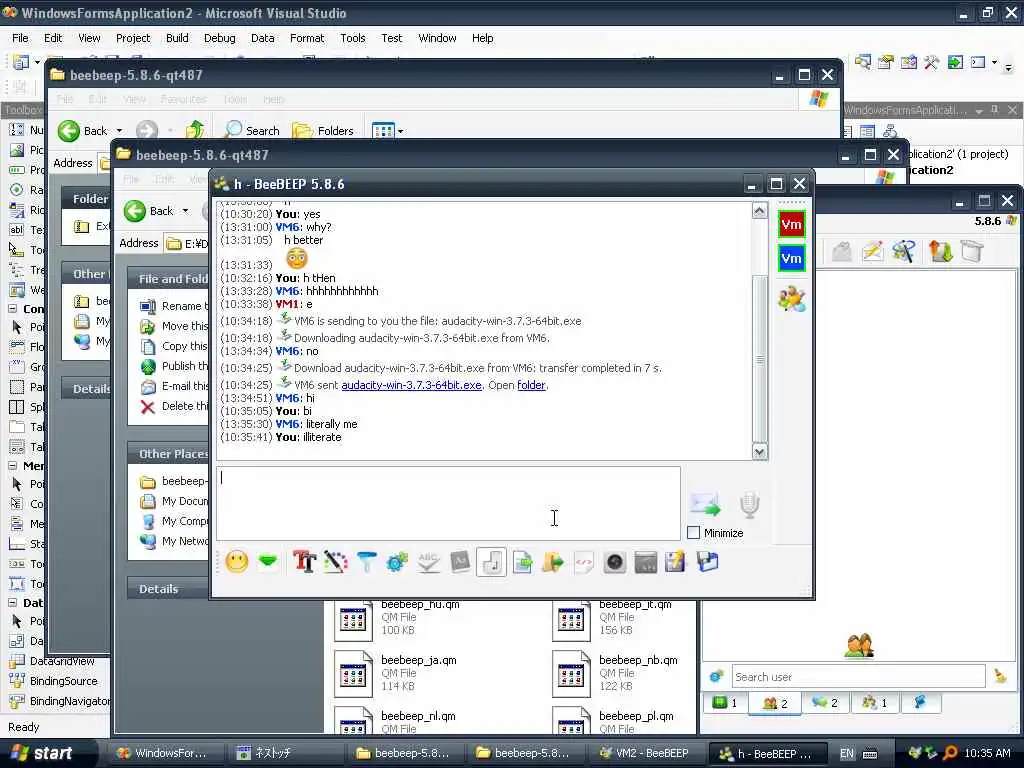Image resolution: width=1024 pixels, height=768 pixels.
Task: Select the blue Vm user avatar
Action: pos(792,258)
